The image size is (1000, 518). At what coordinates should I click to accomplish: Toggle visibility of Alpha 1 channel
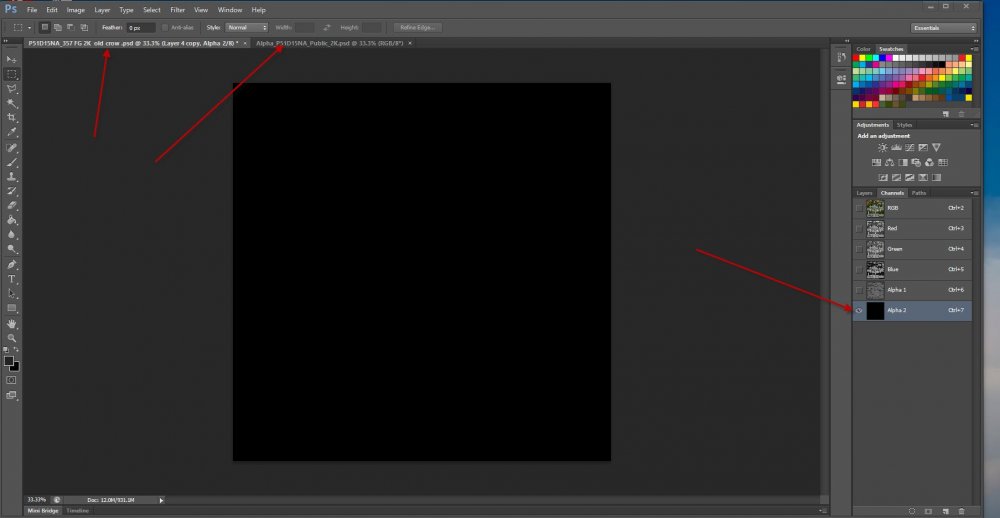pos(859,290)
